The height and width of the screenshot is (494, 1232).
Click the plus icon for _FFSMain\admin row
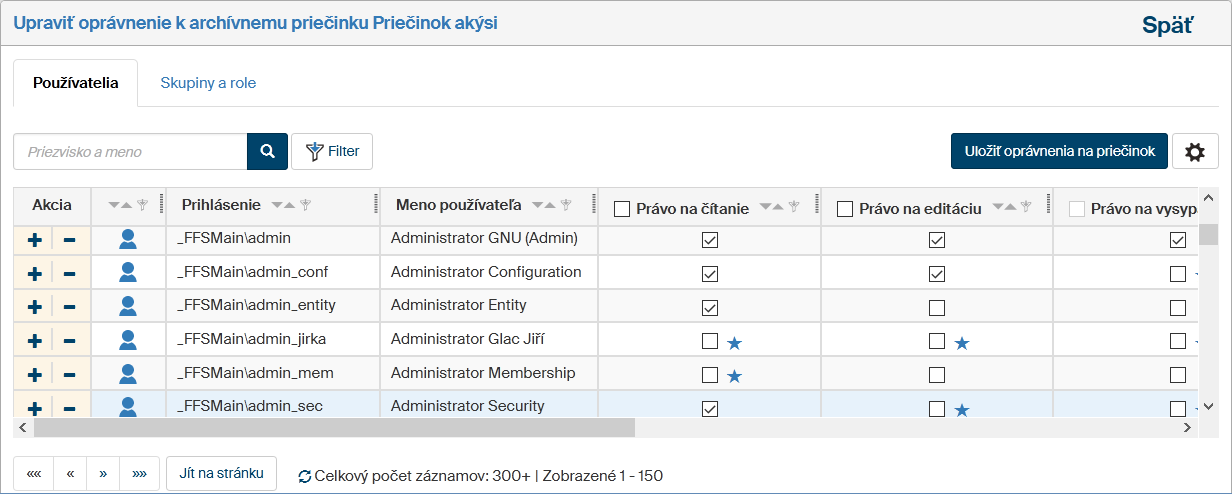click(34, 240)
